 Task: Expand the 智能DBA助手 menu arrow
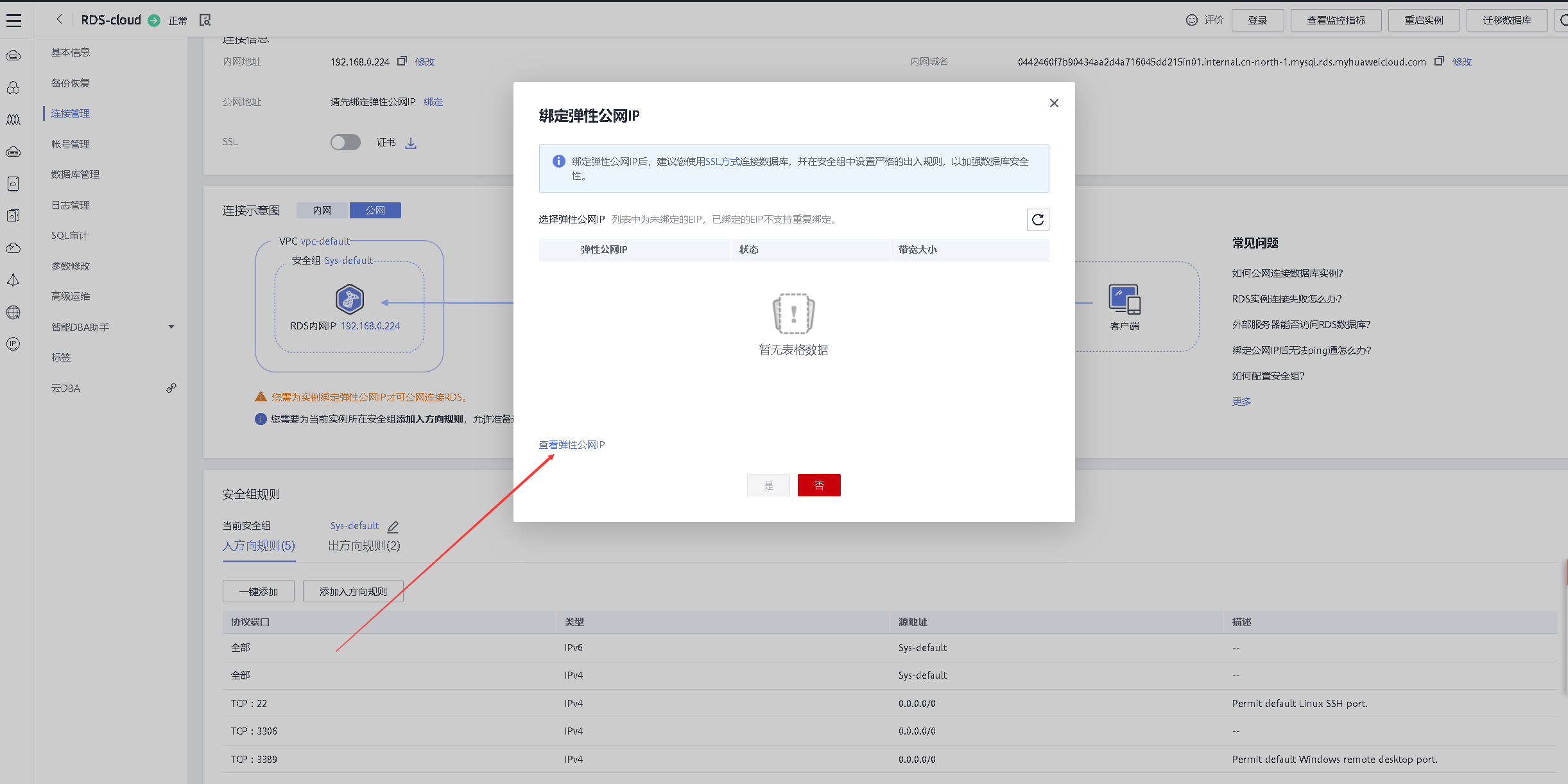pos(171,327)
